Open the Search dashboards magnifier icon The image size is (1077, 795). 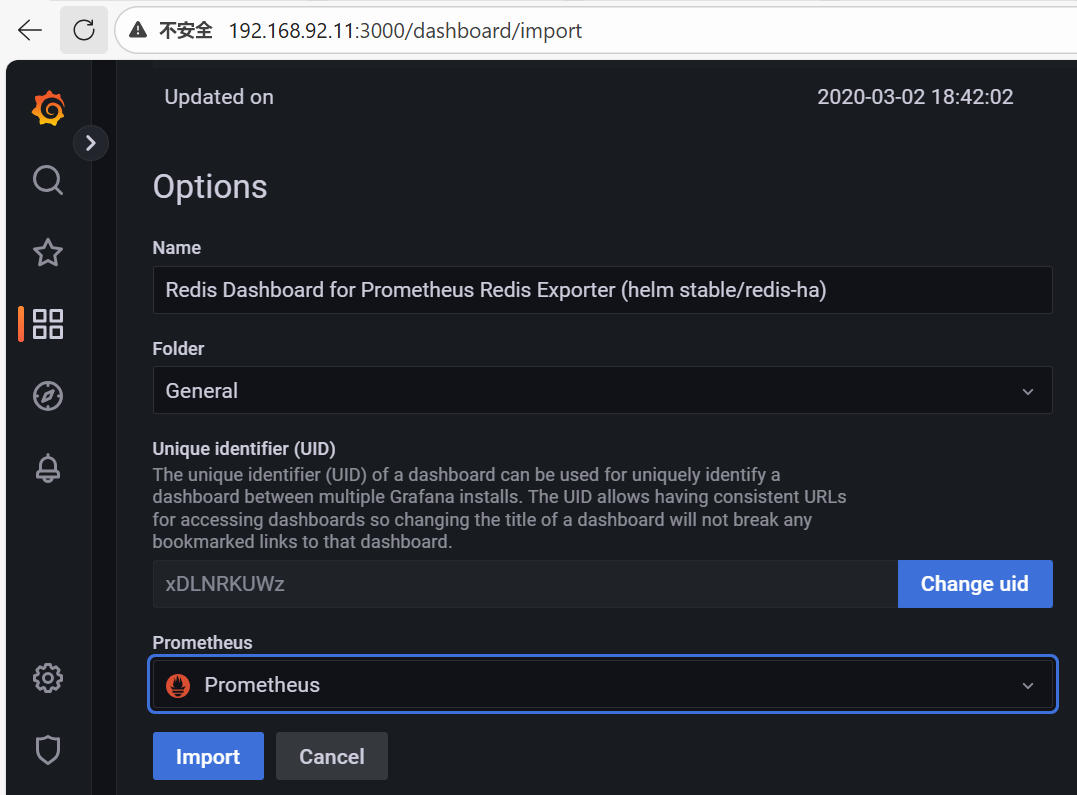pyautogui.click(x=48, y=180)
